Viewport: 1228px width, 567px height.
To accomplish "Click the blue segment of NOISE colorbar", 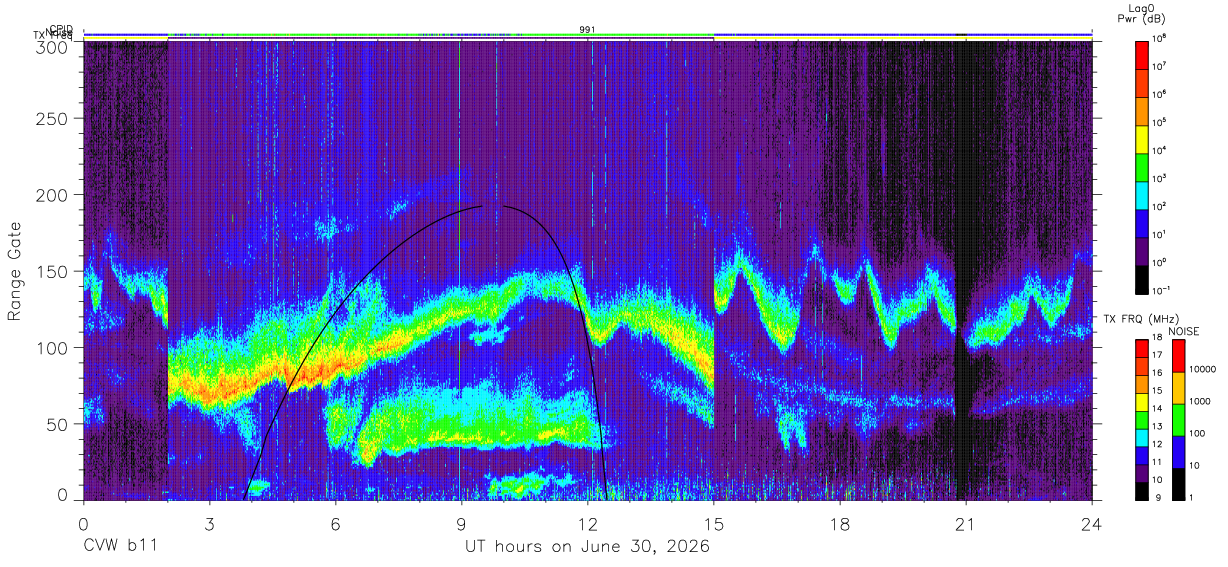I will pyautogui.click(x=1178, y=452).
